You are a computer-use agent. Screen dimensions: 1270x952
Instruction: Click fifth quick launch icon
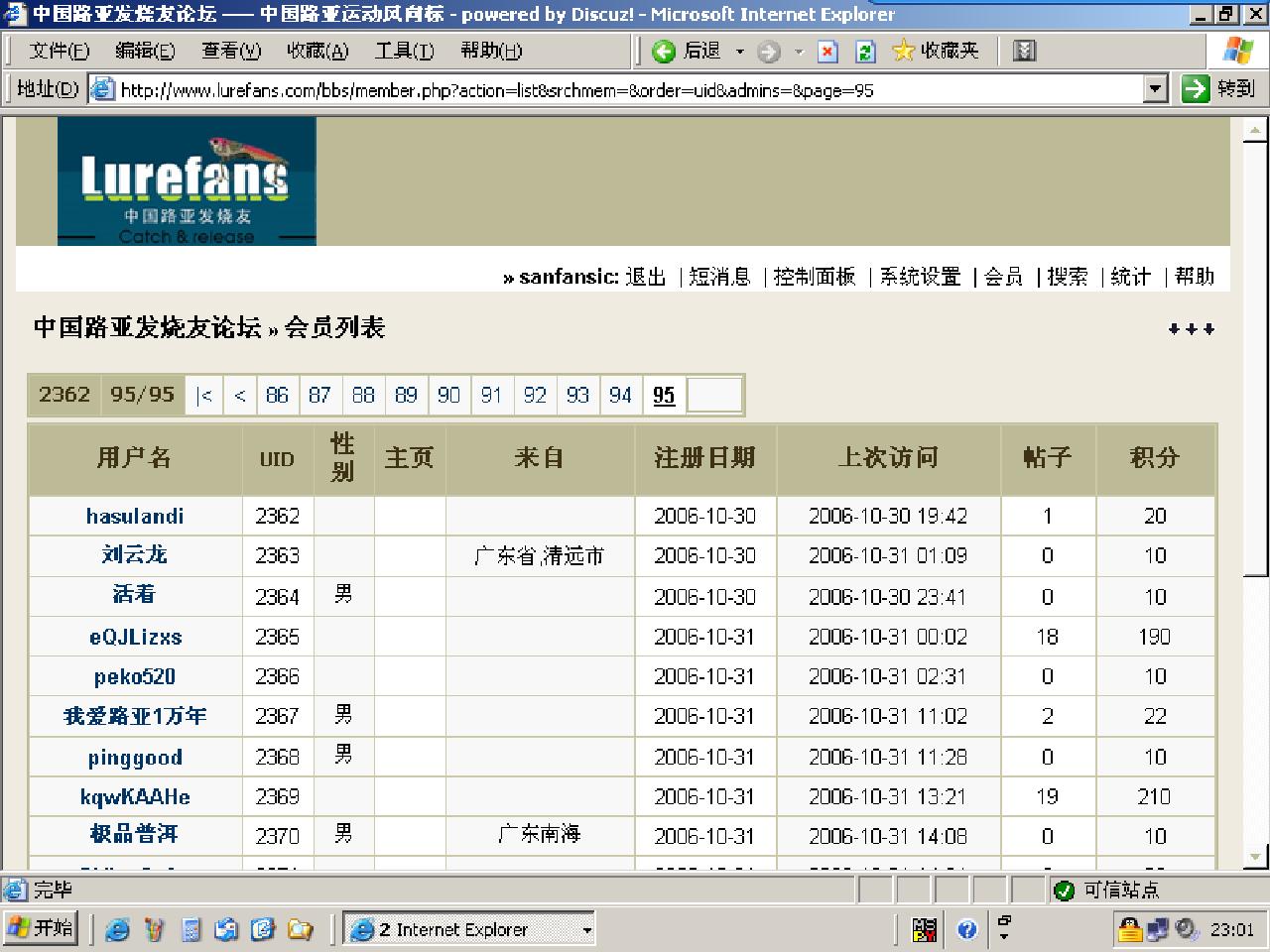263,929
